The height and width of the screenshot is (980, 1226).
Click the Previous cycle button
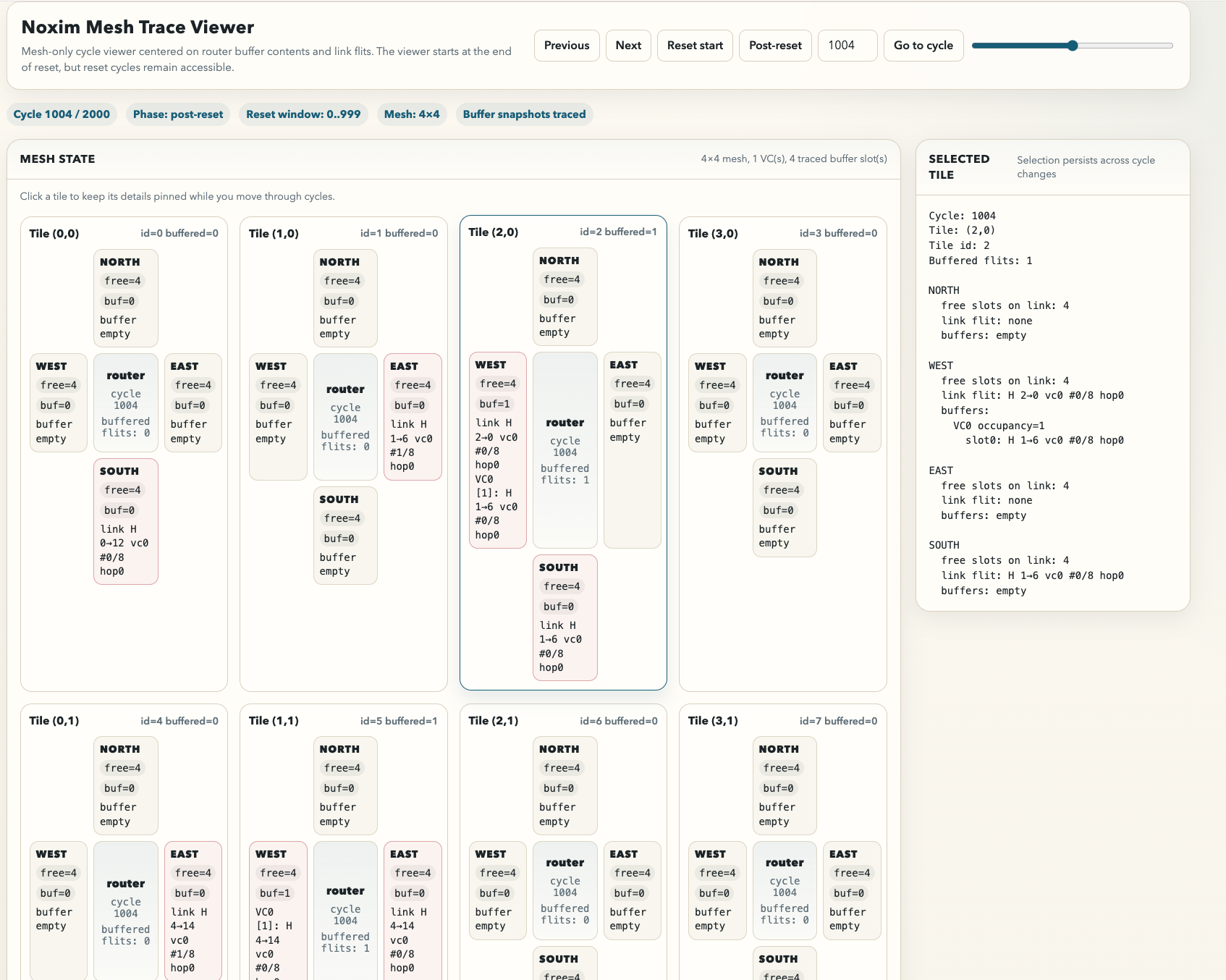click(567, 46)
